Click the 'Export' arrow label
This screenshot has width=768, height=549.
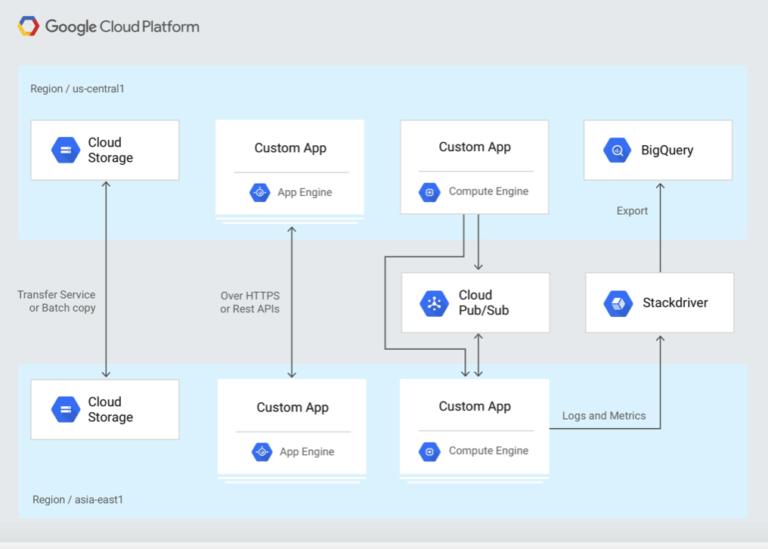pyautogui.click(x=632, y=211)
